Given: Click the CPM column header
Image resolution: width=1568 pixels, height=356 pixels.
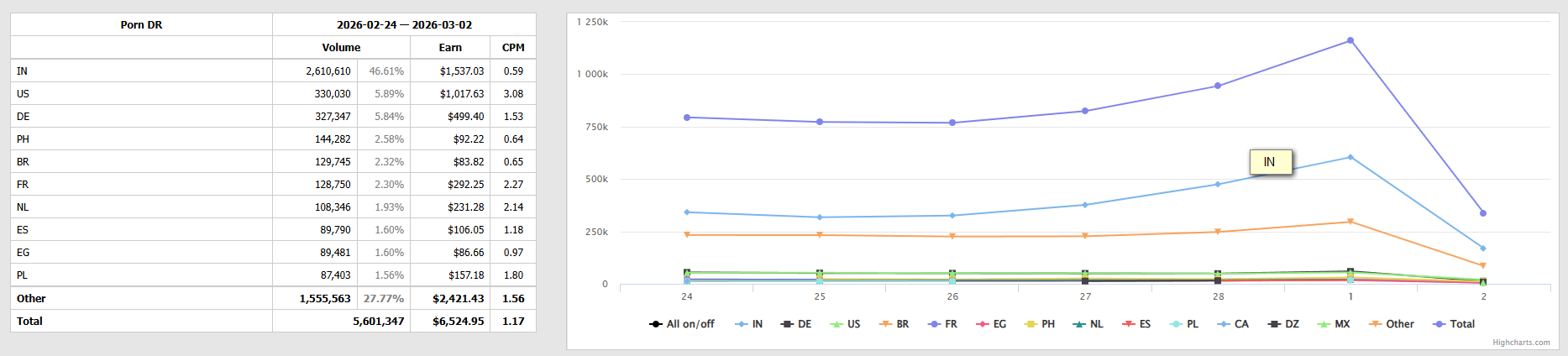Looking at the screenshot, I should coord(513,48).
